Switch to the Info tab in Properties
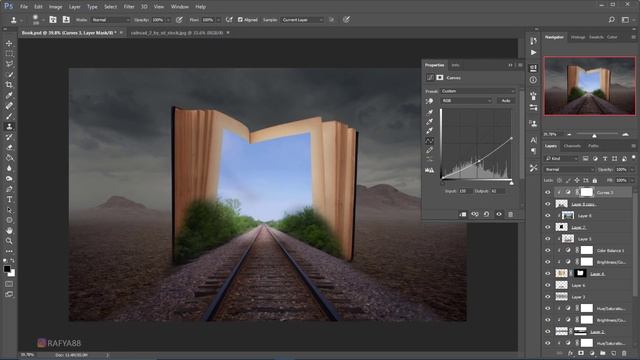Viewport: 640px width, 360px height. (x=455, y=65)
